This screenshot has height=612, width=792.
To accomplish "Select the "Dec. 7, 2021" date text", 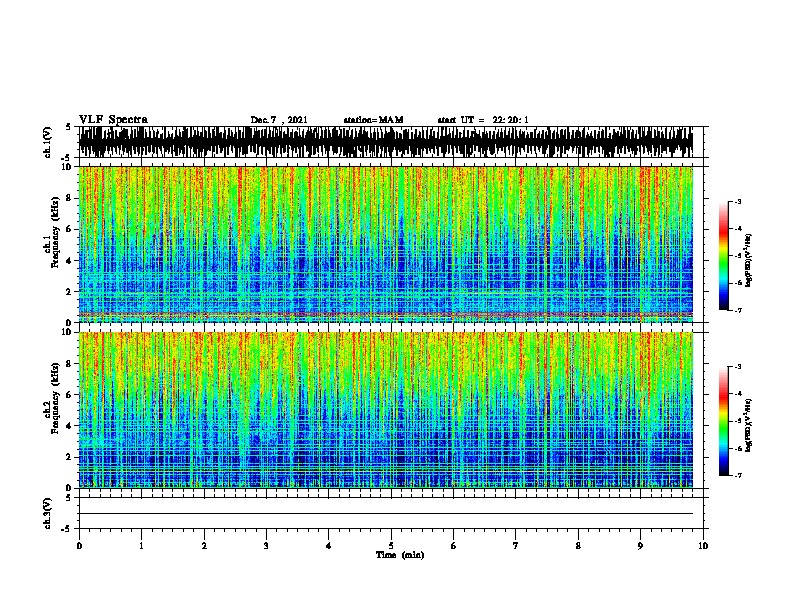I will click(279, 120).
